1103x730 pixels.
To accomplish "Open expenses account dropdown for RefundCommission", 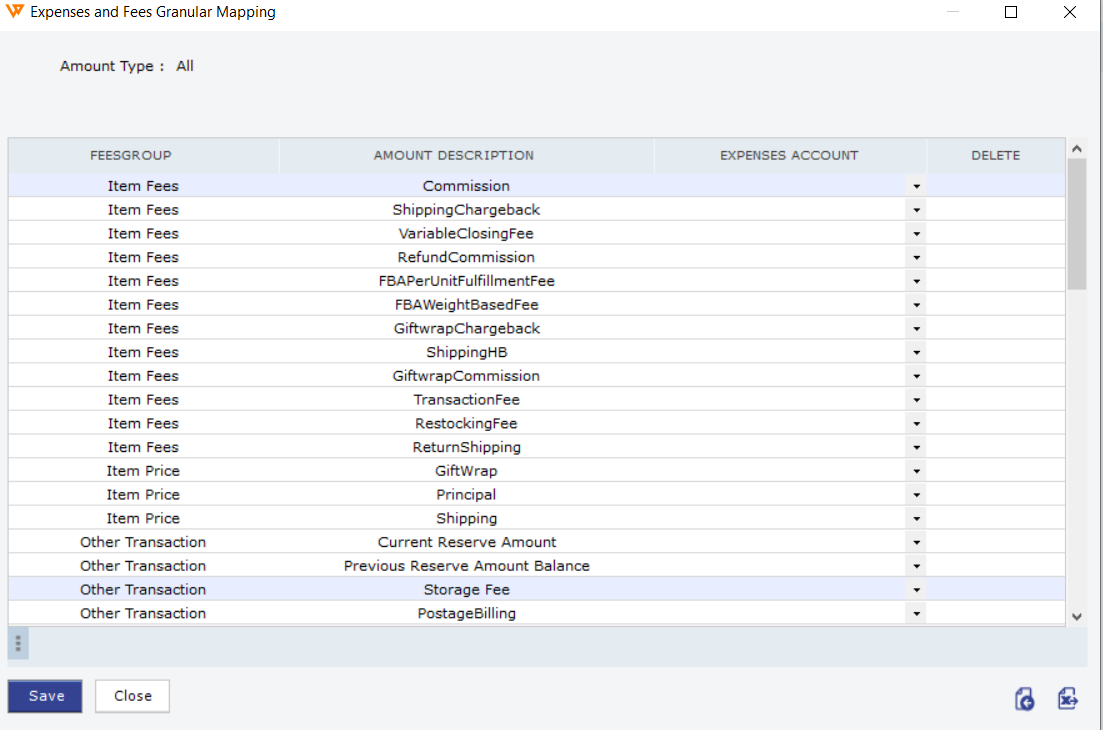I will click(x=917, y=257).
